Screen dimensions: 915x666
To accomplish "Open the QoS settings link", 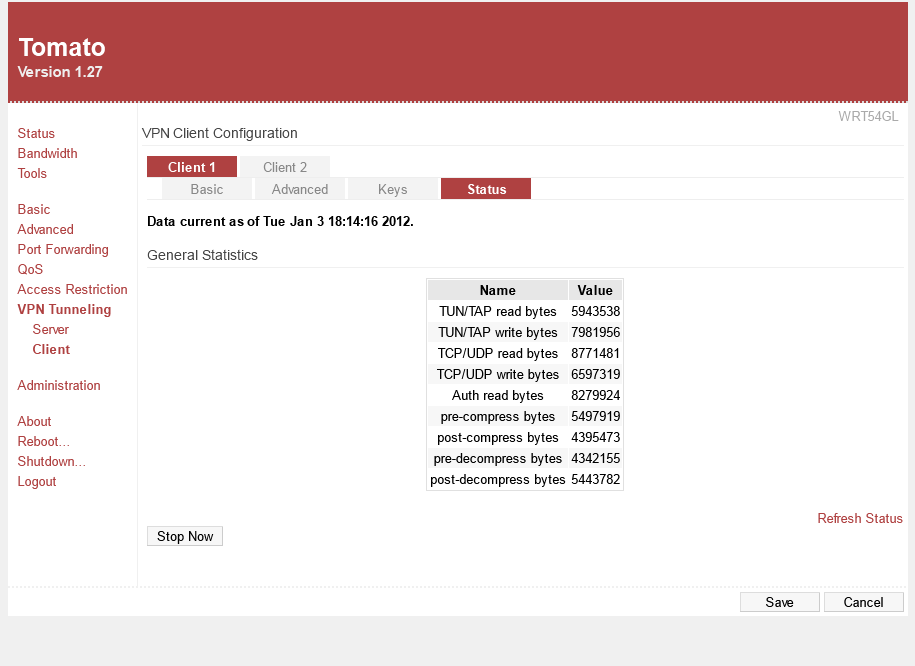I will (30, 269).
